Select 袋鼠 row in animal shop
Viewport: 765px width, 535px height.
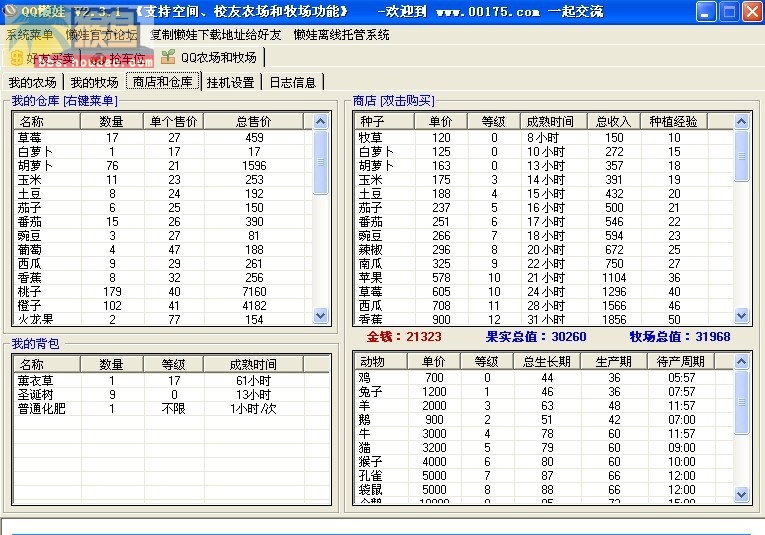coord(544,489)
